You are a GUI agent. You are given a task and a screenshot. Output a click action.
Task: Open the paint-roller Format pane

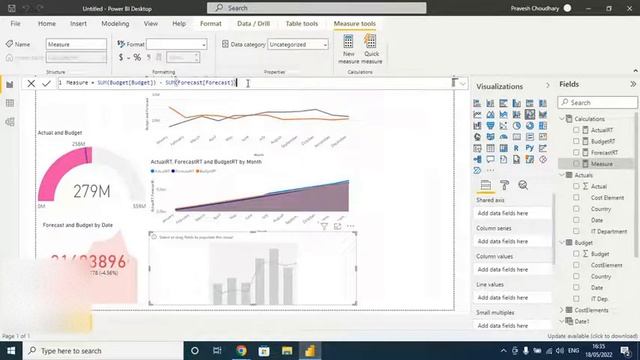click(504, 185)
